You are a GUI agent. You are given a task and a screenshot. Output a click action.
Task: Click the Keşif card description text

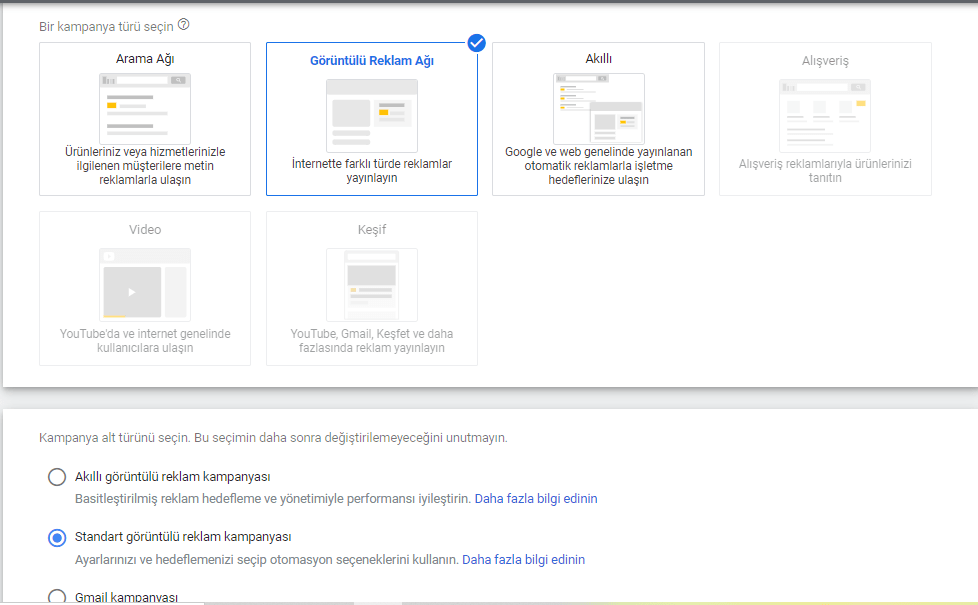pos(371,341)
